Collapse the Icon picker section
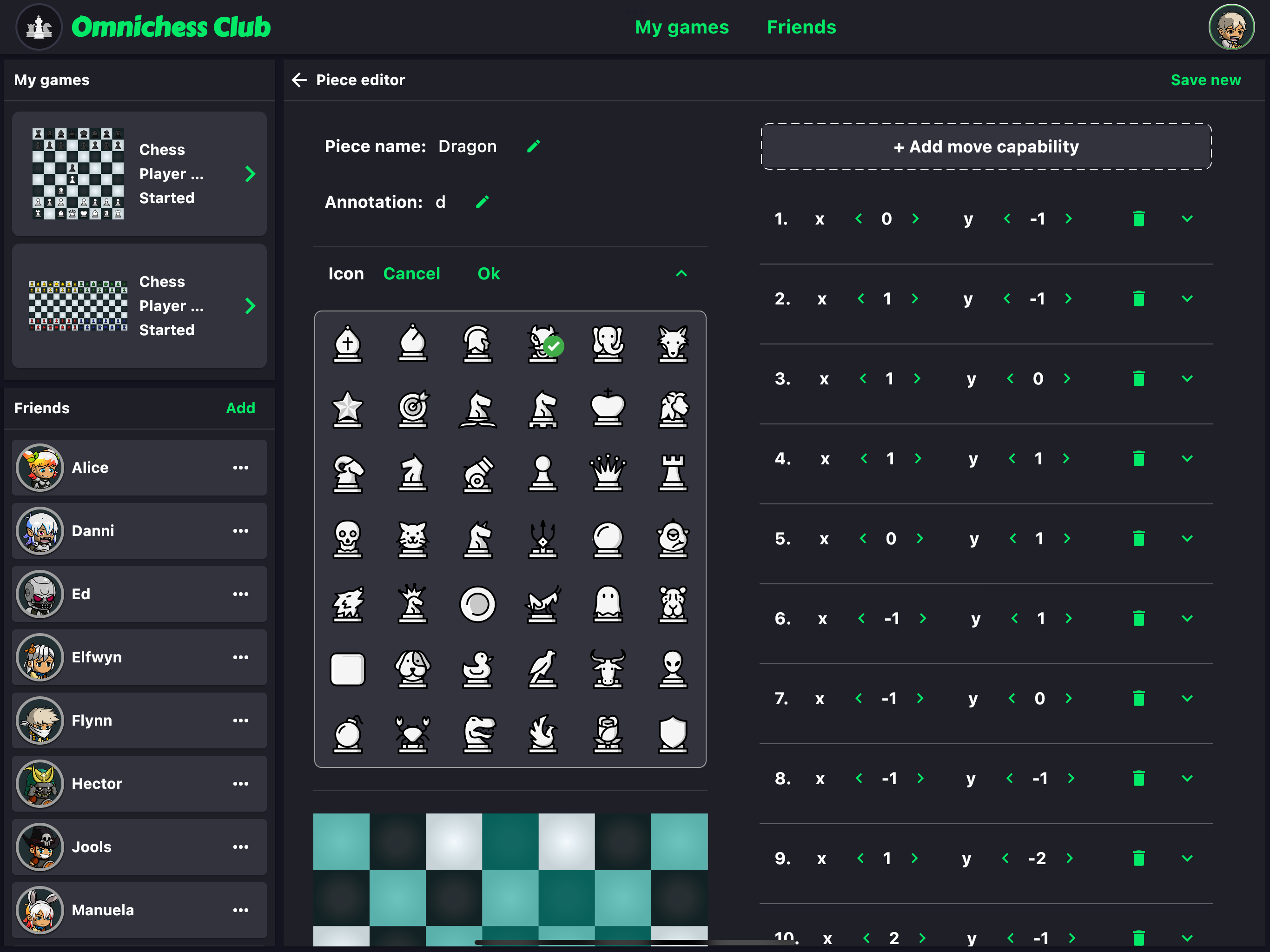 (681, 274)
